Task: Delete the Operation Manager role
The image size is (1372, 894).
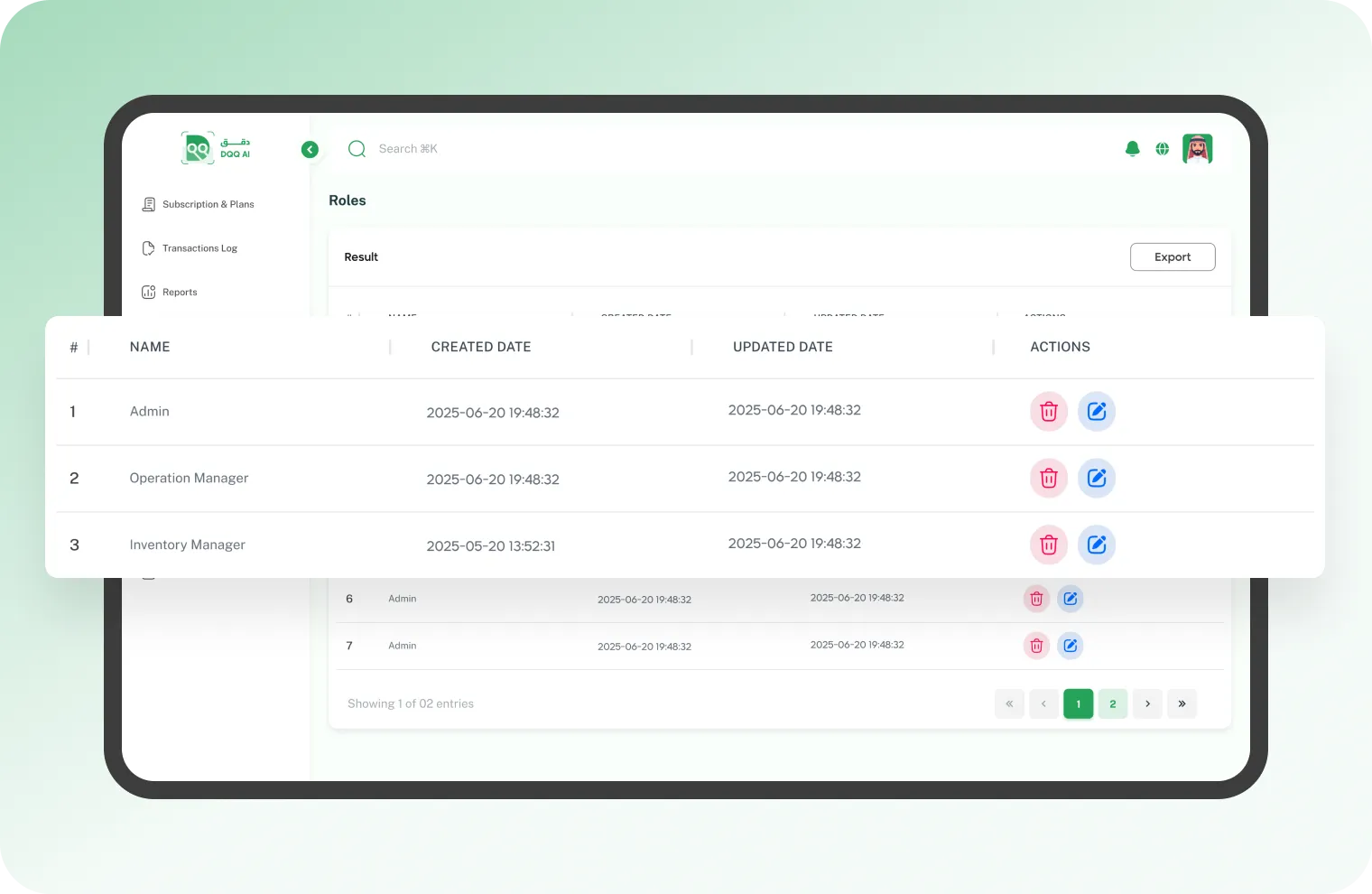Action: coord(1048,478)
